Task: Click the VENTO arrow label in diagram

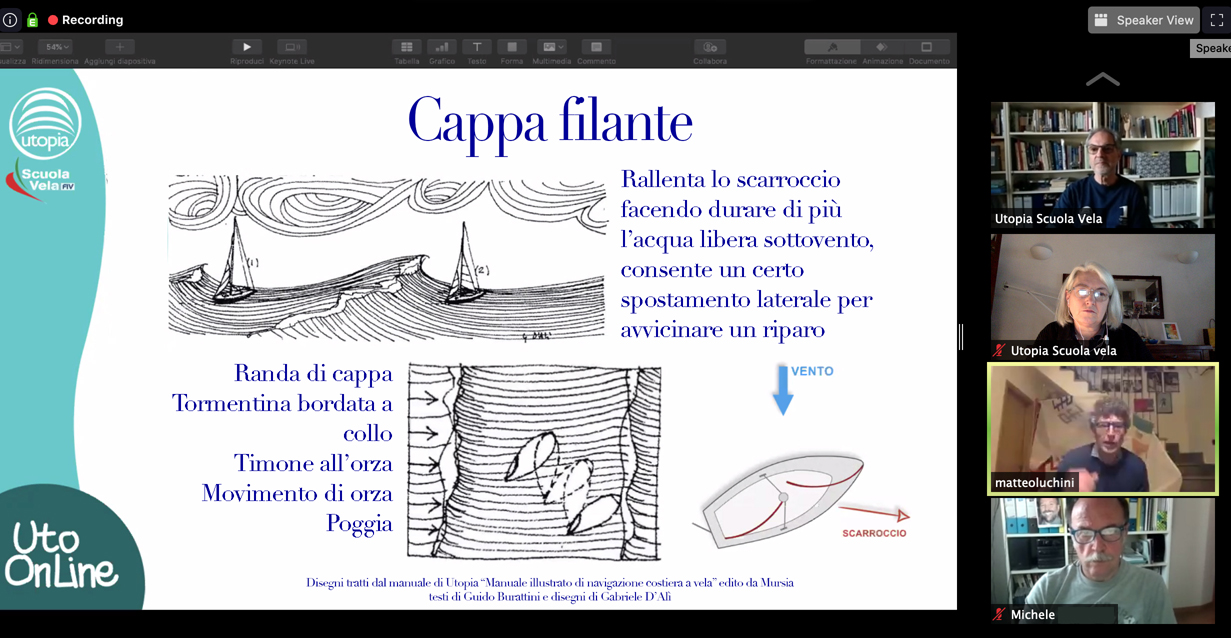Action: [812, 371]
